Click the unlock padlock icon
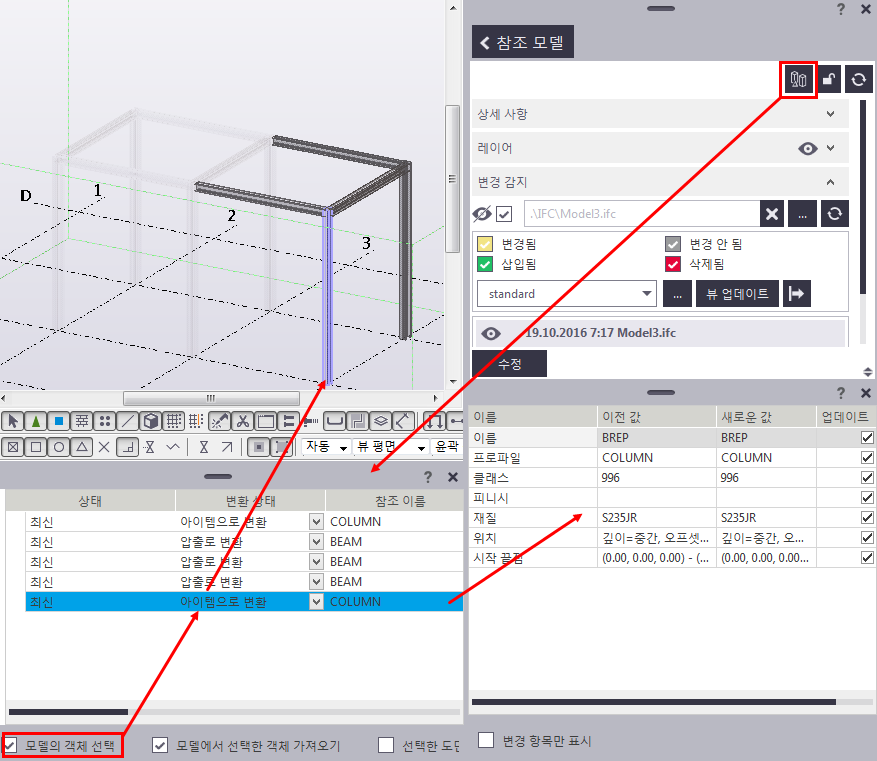Screen dimensions: 877x761 (x=829, y=80)
